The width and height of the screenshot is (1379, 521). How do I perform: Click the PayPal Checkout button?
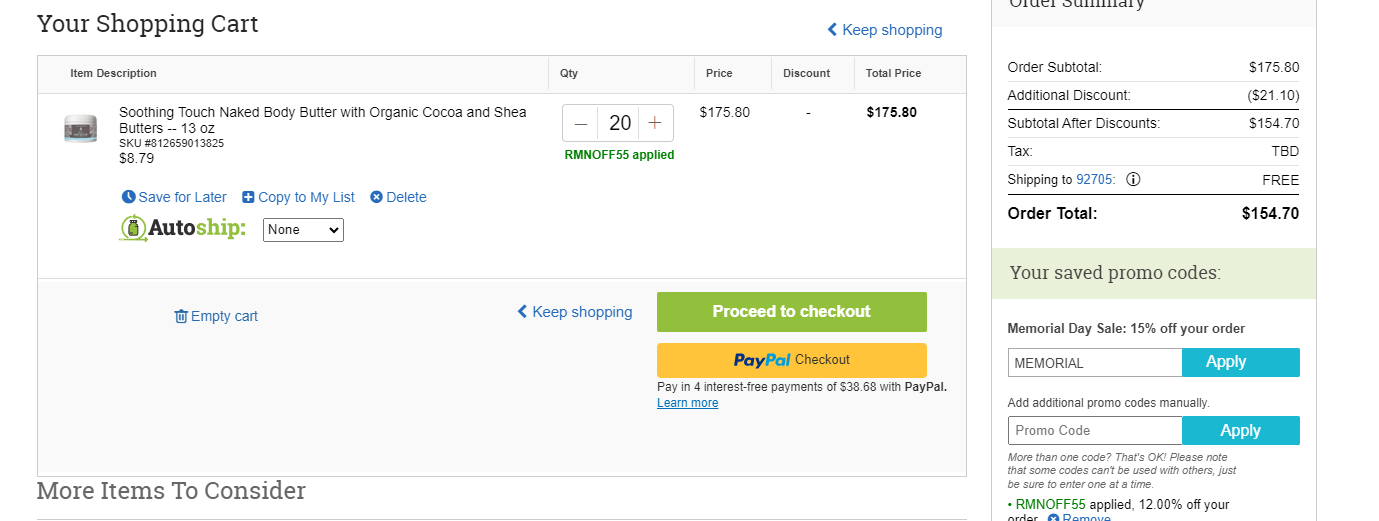[791, 360]
